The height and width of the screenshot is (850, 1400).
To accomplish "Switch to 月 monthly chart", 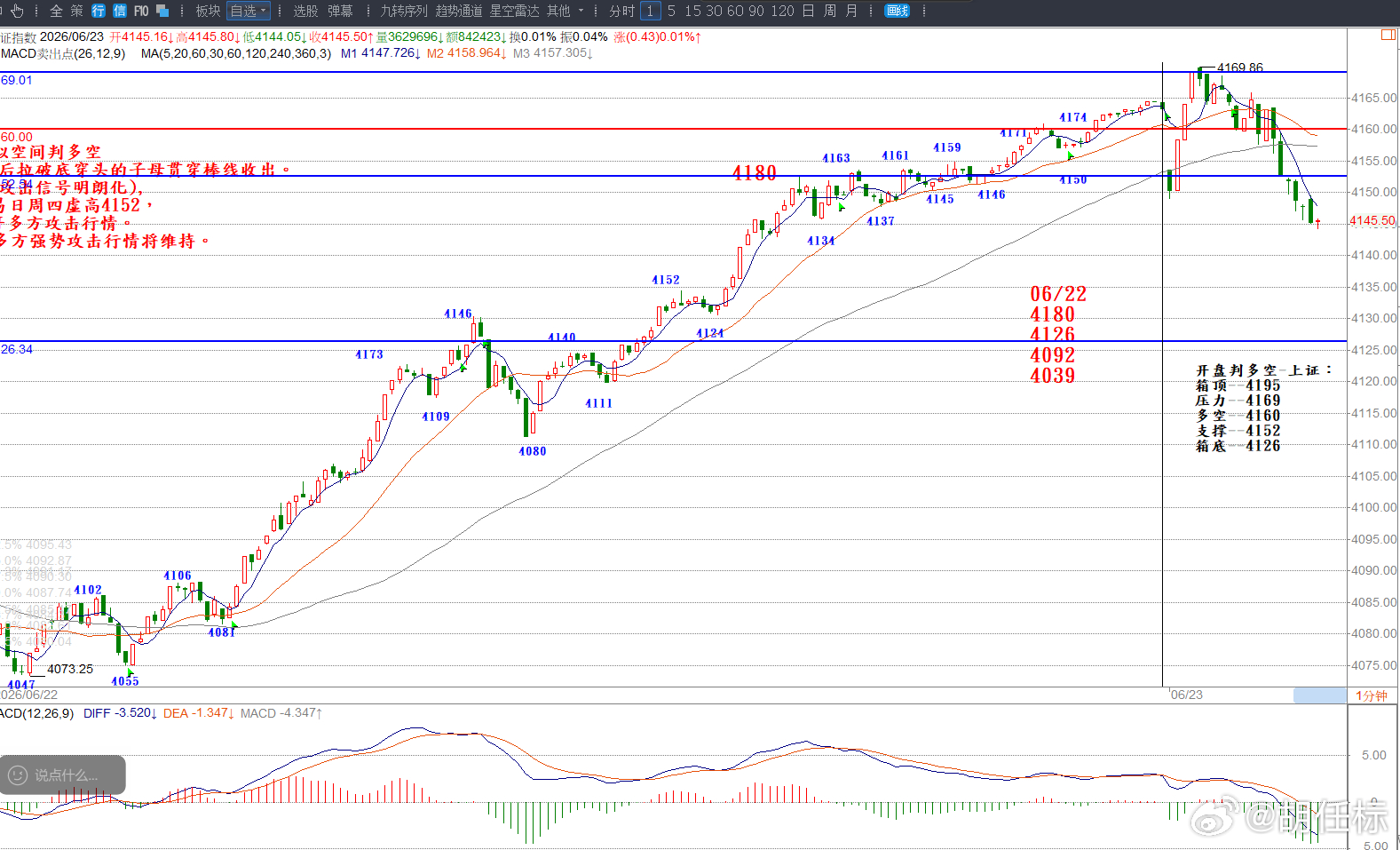I will click(x=851, y=11).
